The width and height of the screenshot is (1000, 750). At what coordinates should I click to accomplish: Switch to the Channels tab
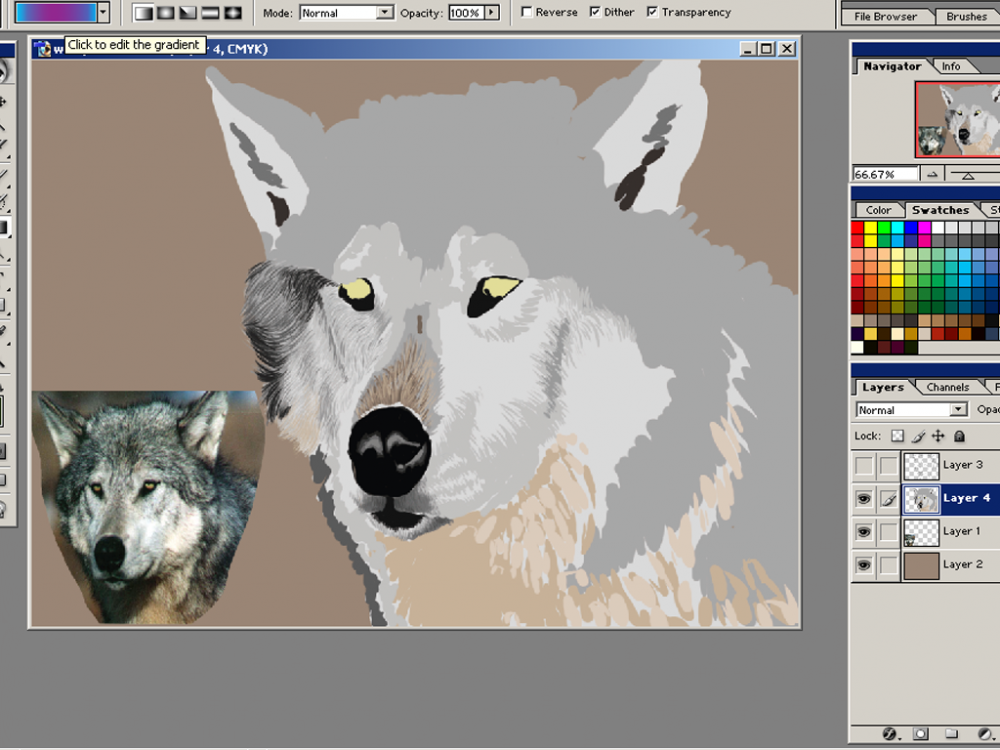[x=947, y=387]
